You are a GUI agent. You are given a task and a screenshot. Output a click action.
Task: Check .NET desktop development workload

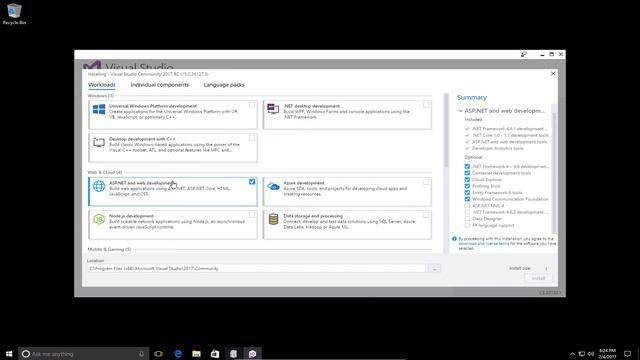[x=426, y=105]
